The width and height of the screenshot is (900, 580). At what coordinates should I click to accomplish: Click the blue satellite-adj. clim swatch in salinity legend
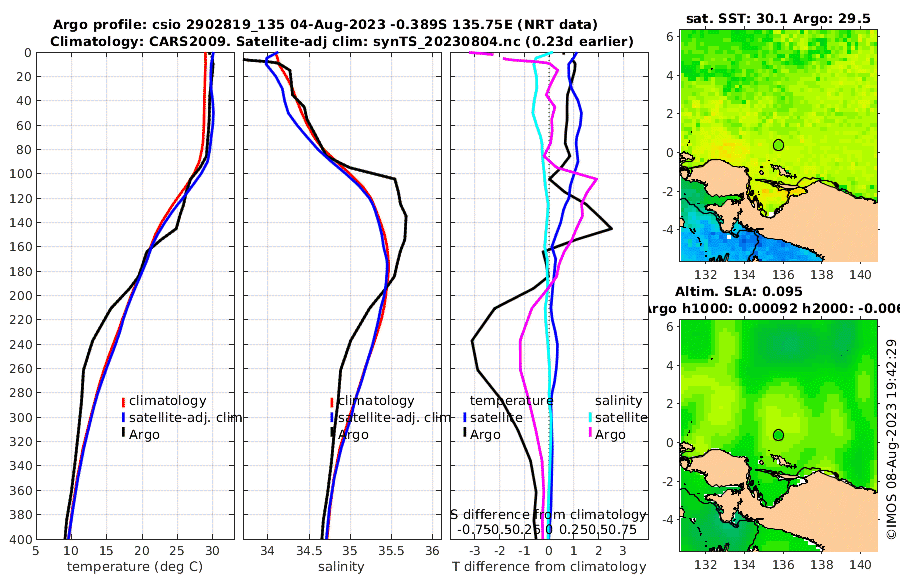tap(332, 418)
